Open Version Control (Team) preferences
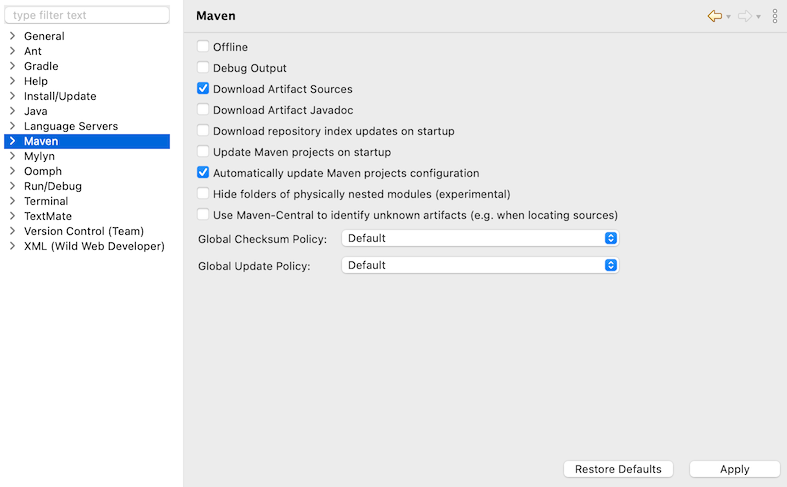This screenshot has height=487, width=787. (x=83, y=231)
